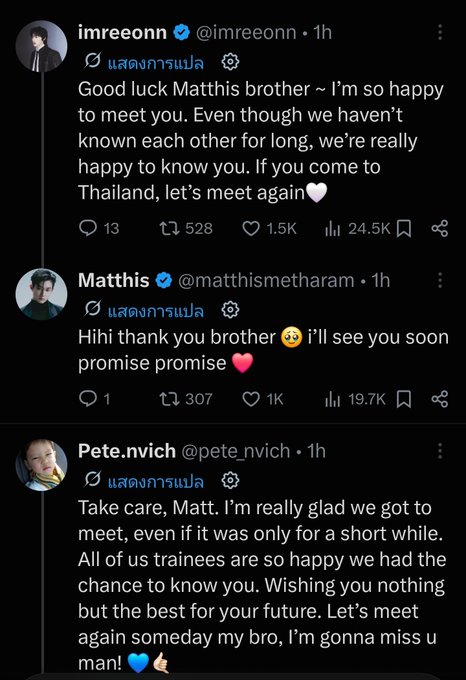The image size is (466, 680).
Task: Open imreeonn's profile picture
Action: [x=42, y=46]
